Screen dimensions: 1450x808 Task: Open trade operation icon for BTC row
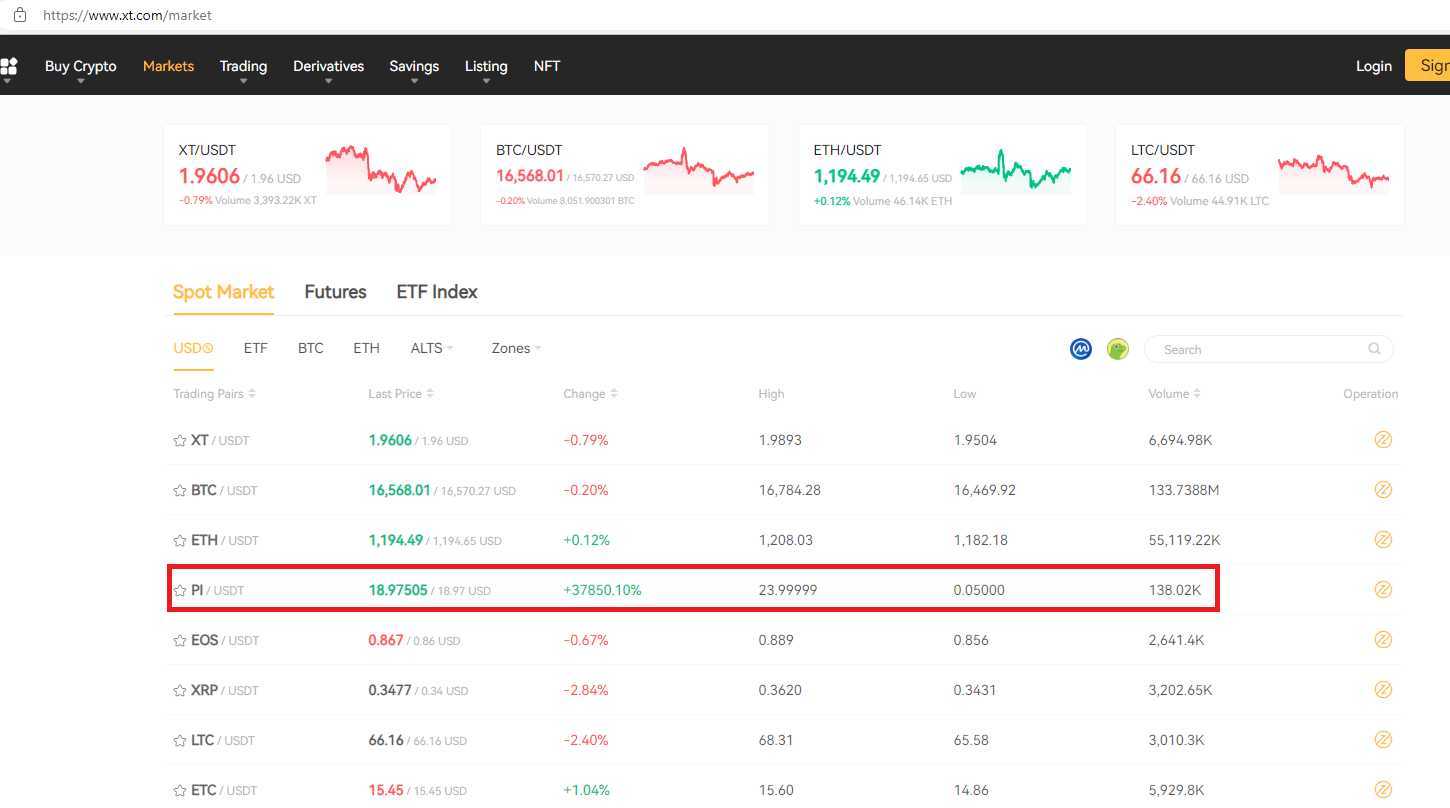[x=1383, y=489]
